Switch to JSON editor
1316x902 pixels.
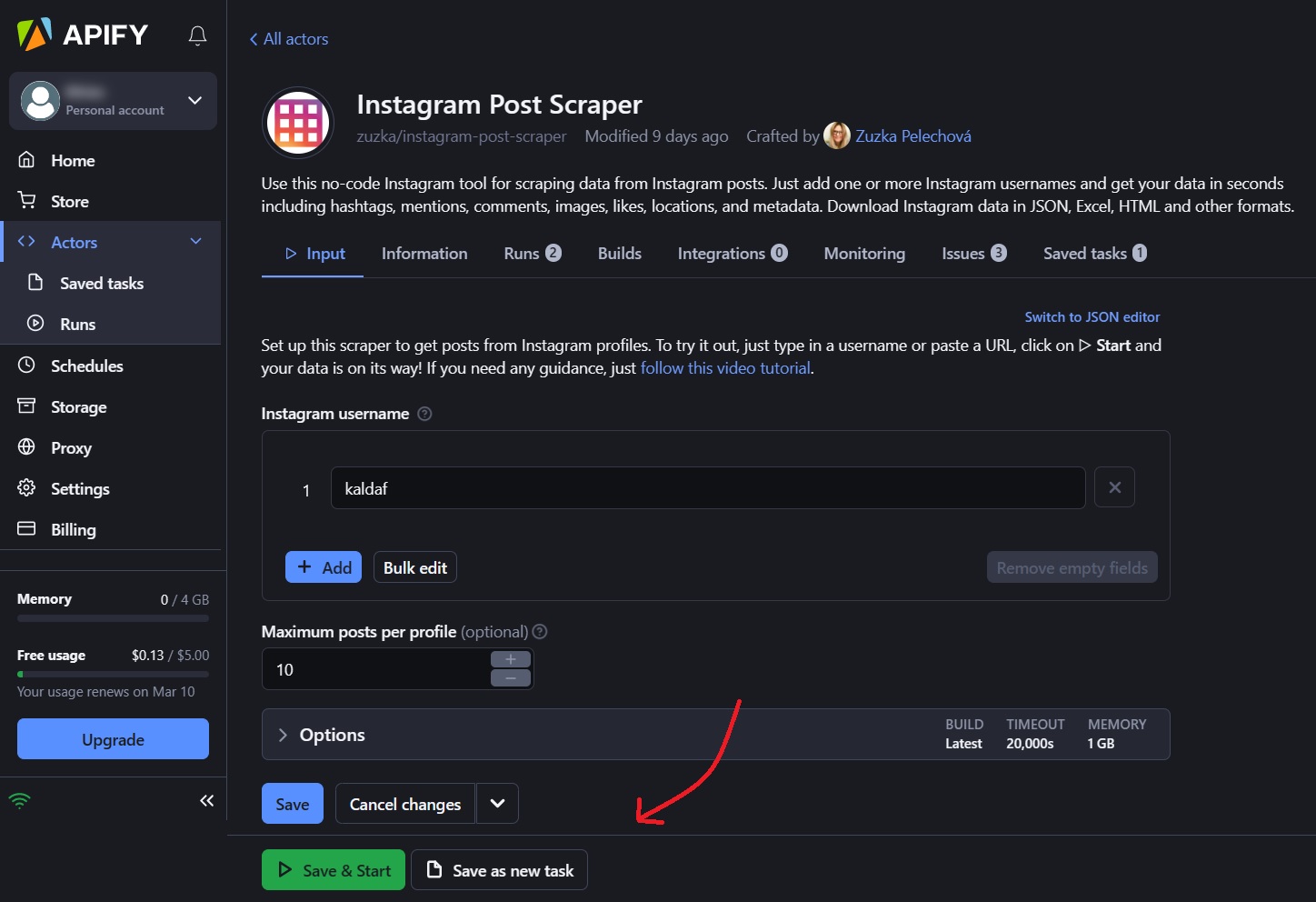(1092, 316)
